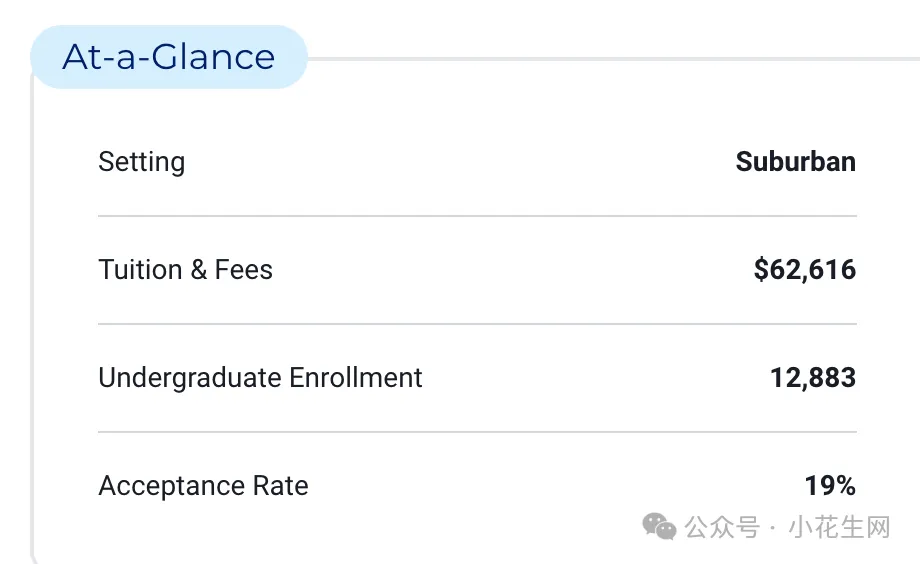Click the blank space between Setting and Suburban
The image size is (920, 564).
point(461,162)
